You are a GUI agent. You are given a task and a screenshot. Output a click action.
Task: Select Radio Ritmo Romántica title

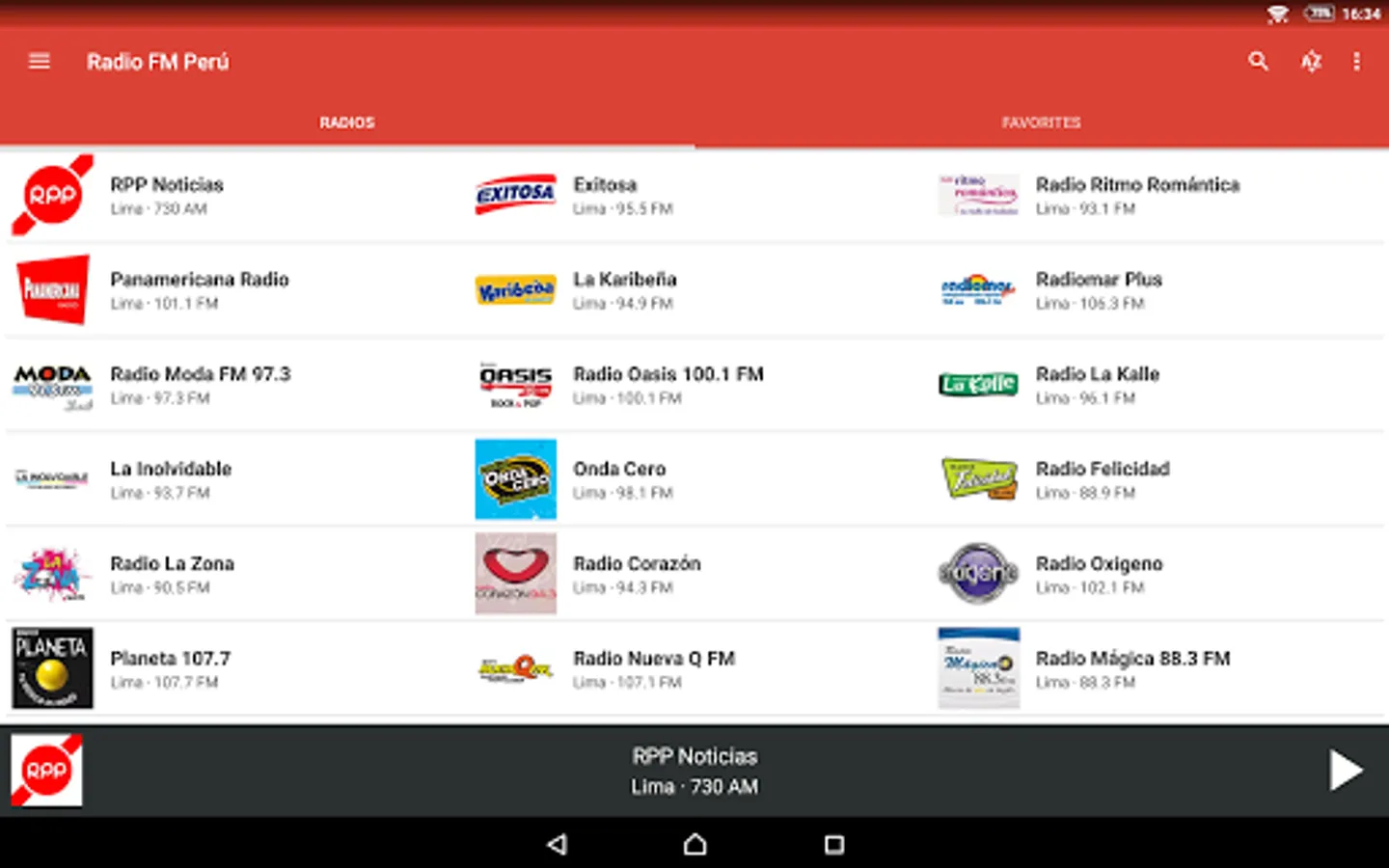coord(1137,184)
